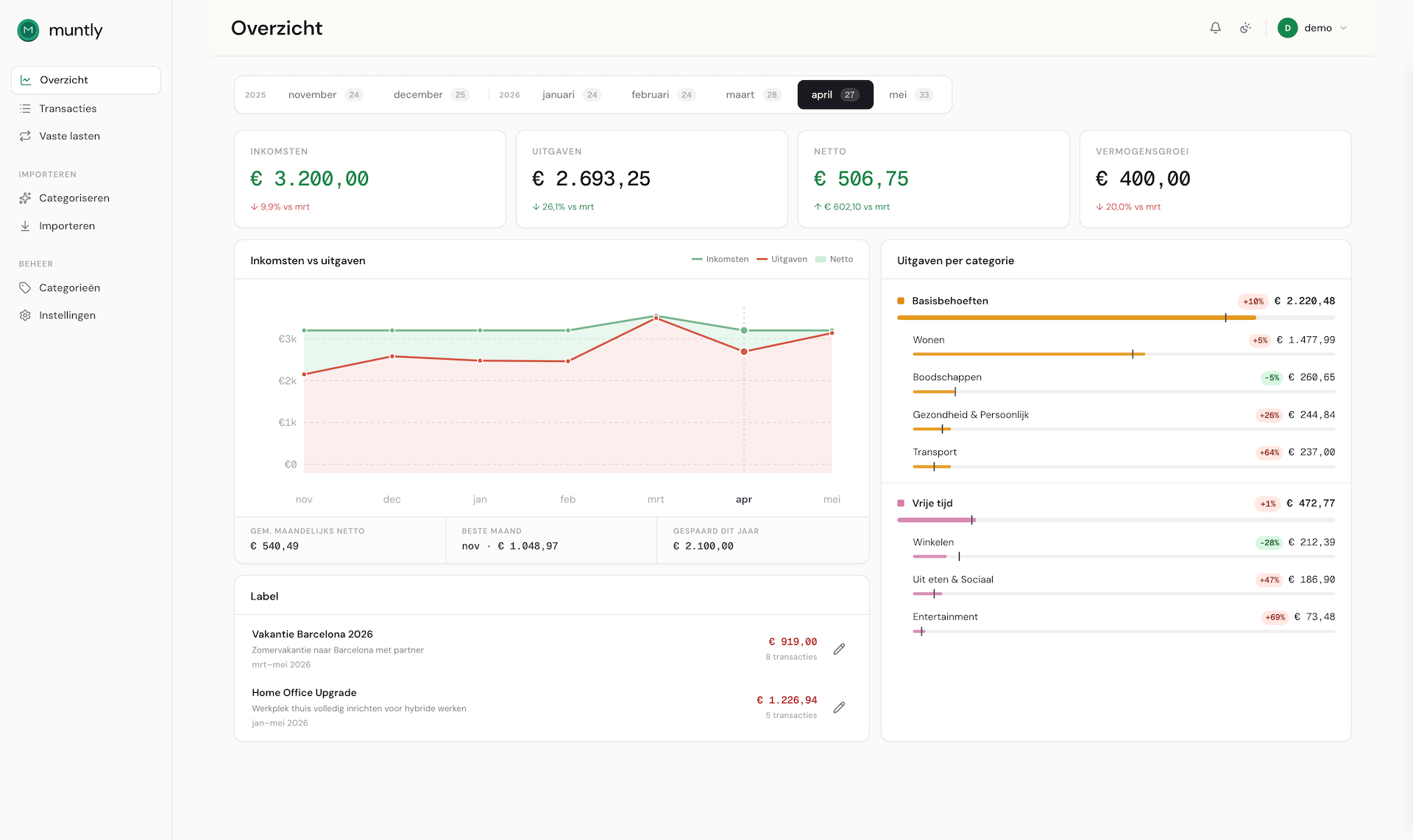The width and height of the screenshot is (1413, 840).
Task: Switch to the mei month tab
Action: pos(910,95)
